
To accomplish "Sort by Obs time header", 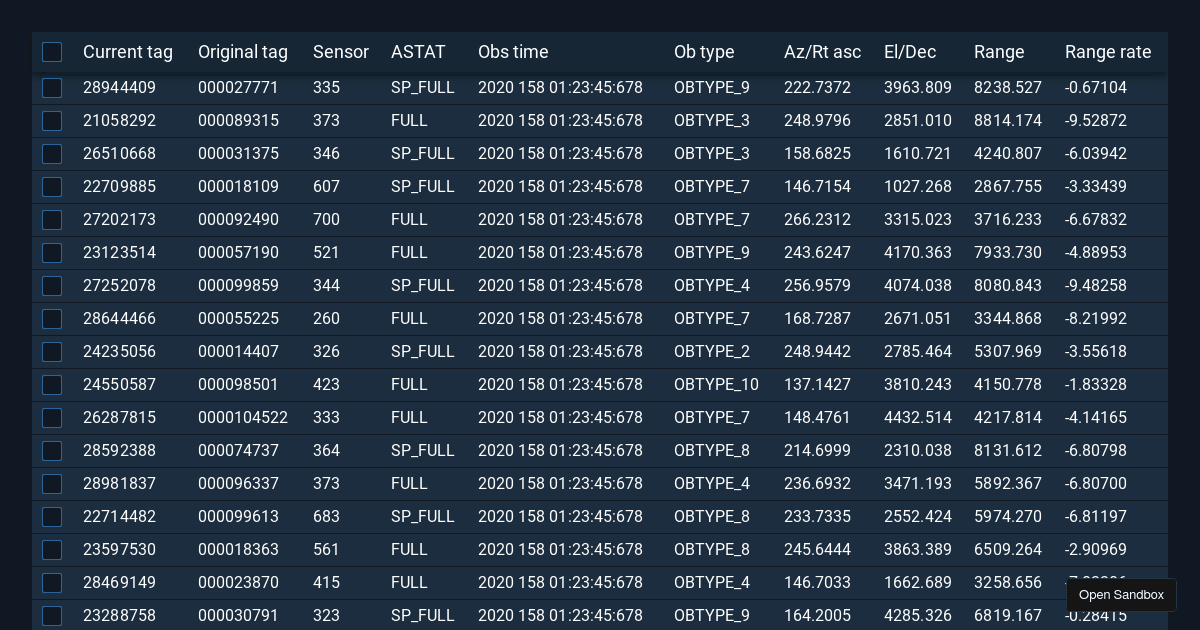I will click(513, 52).
